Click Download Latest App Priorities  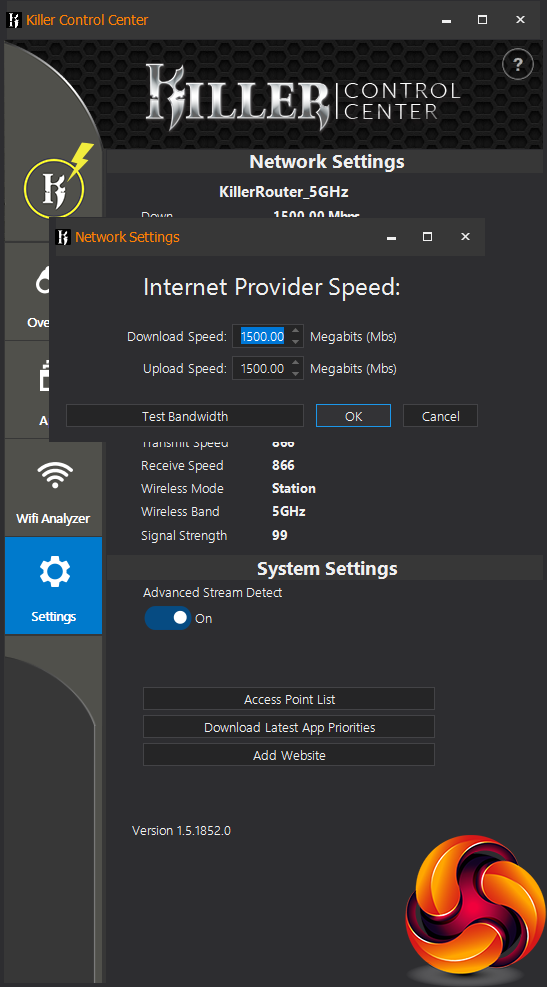289,727
